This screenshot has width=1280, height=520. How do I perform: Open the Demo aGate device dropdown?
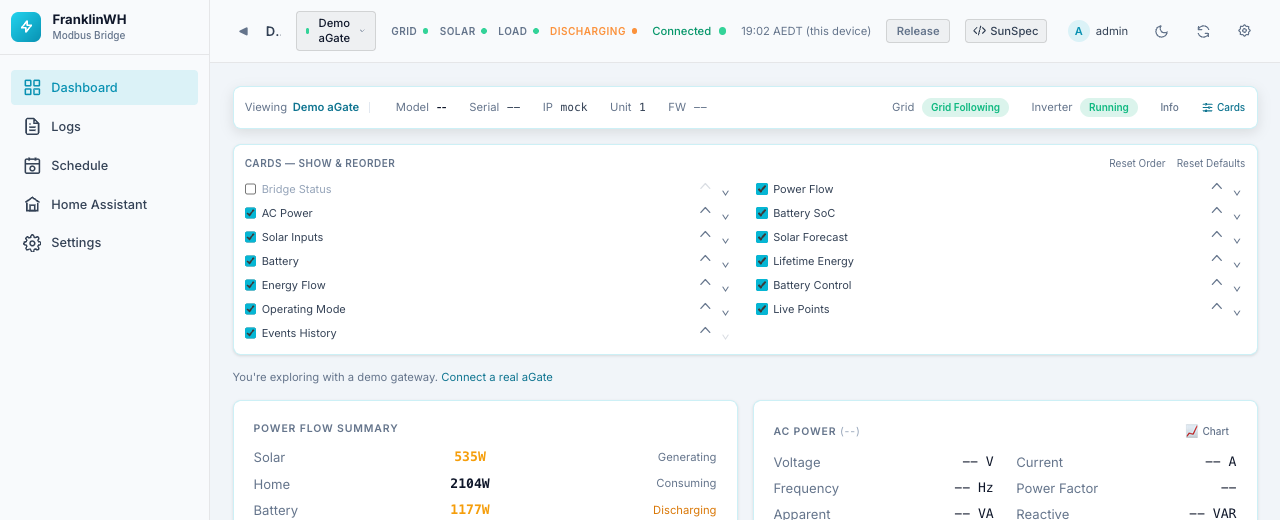pyautogui.click(x=336, y=31)
